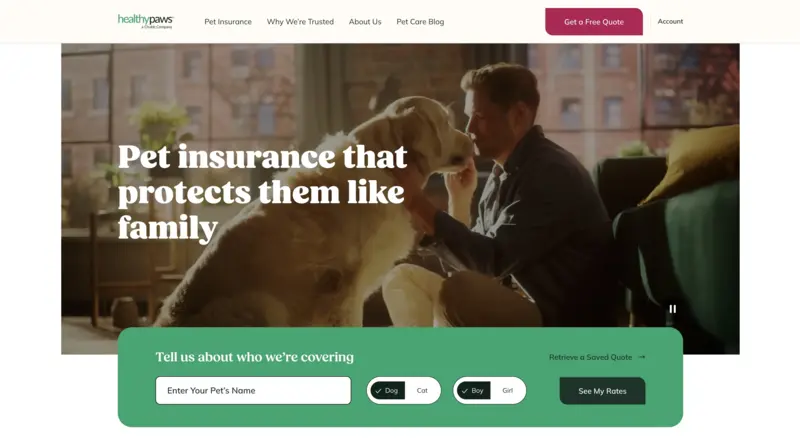Click the arrow beside Retrieve a Saved Quote
The height and width of the screenshot is (438, 800).
point(642,357)
